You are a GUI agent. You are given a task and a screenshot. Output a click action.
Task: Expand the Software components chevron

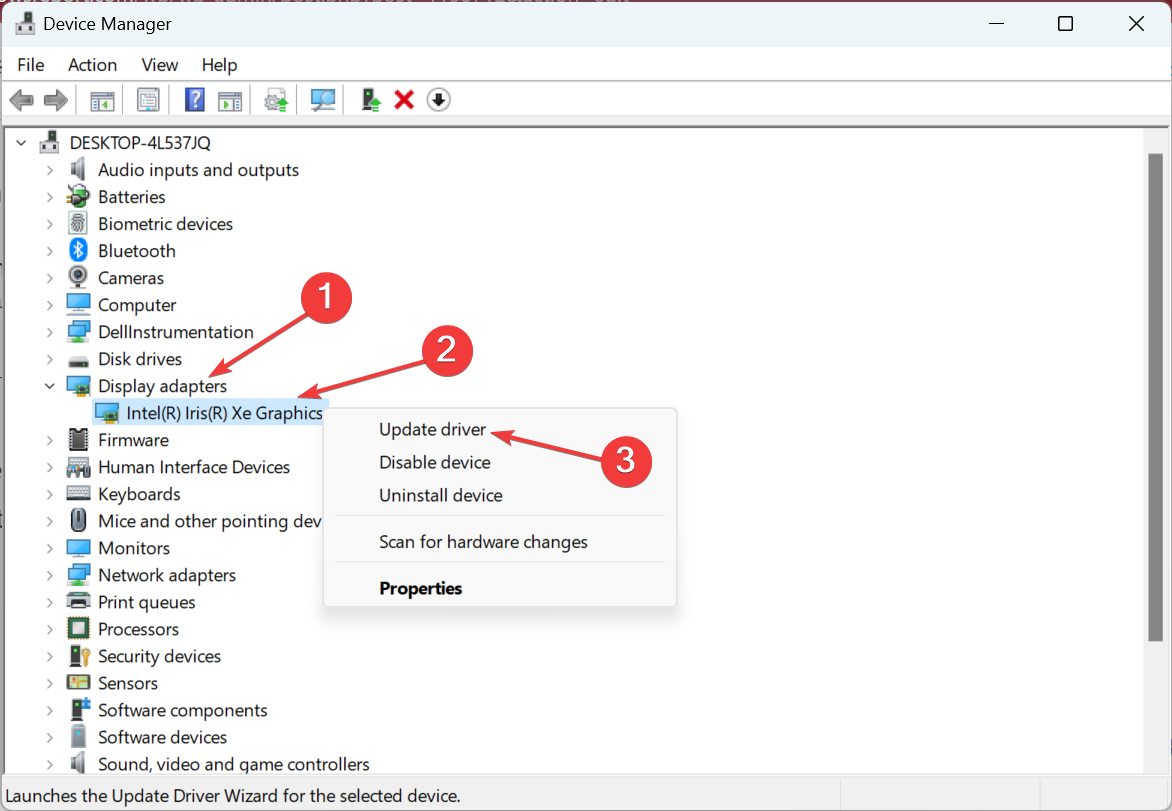coord(49,710)
